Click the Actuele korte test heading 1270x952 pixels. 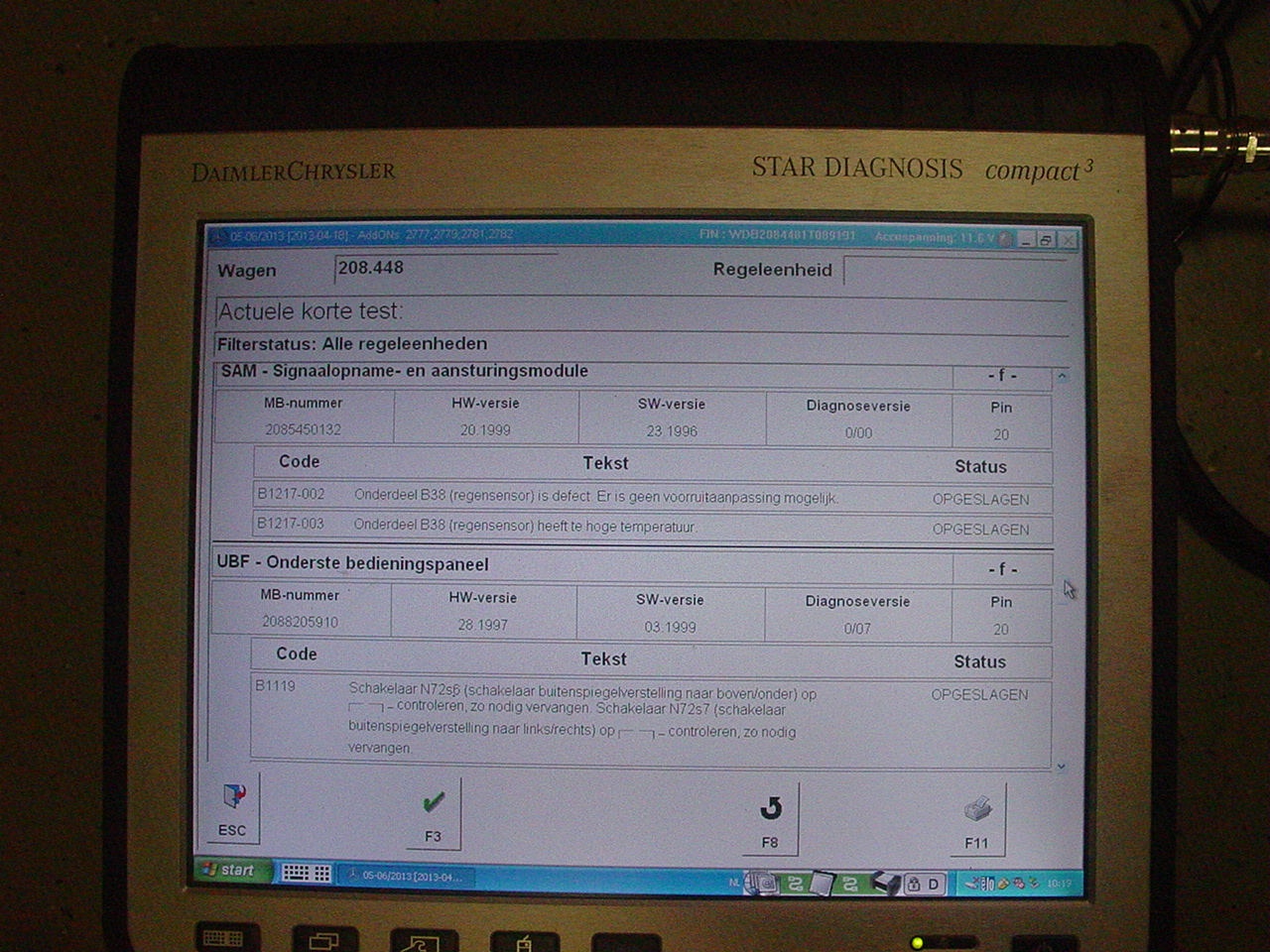(310, 311)
